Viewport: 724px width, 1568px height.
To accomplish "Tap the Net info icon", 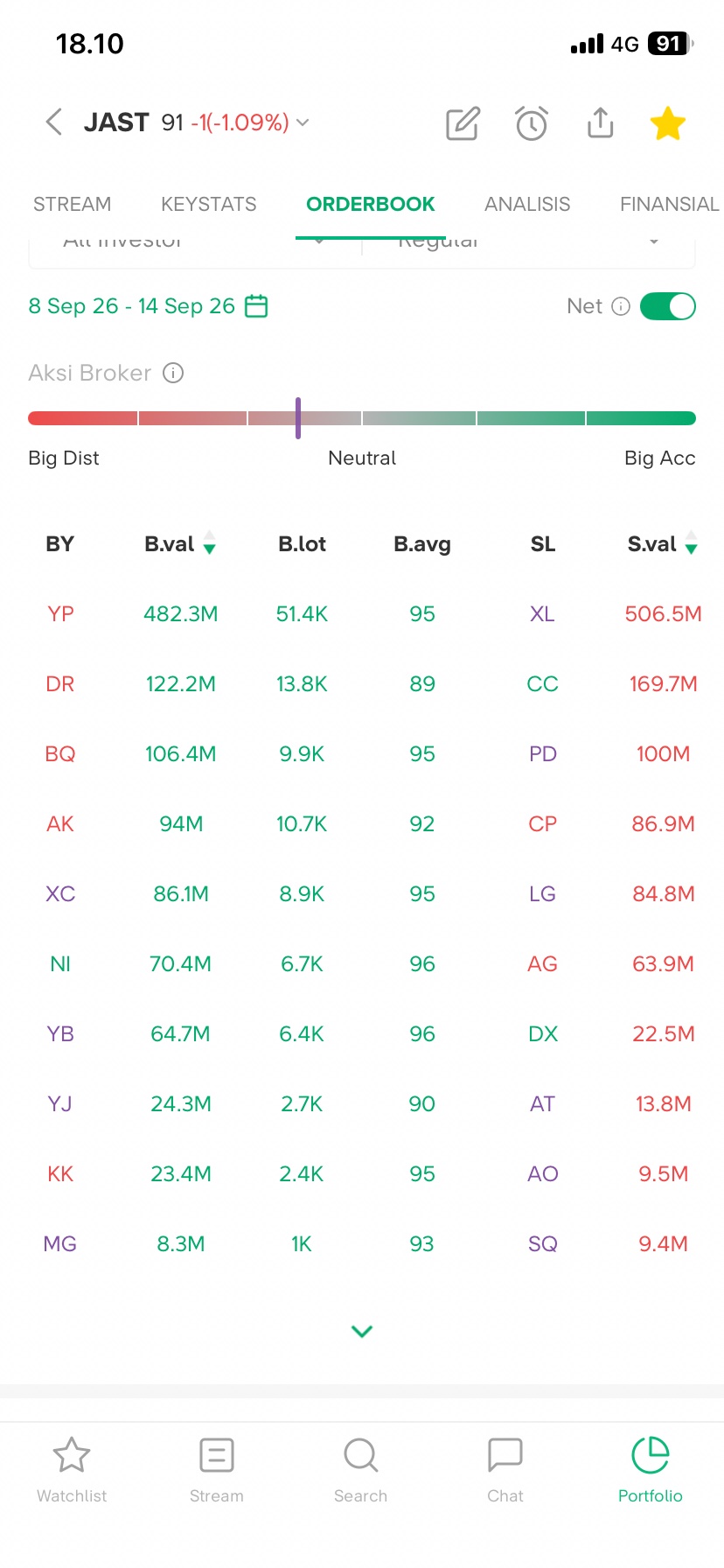I will (x=621, y=306).
